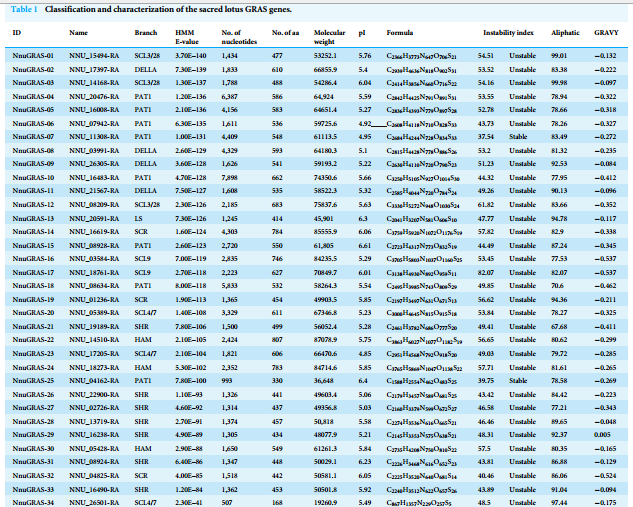Click the 'Aliphatic' column header

(x=565, y=33)
